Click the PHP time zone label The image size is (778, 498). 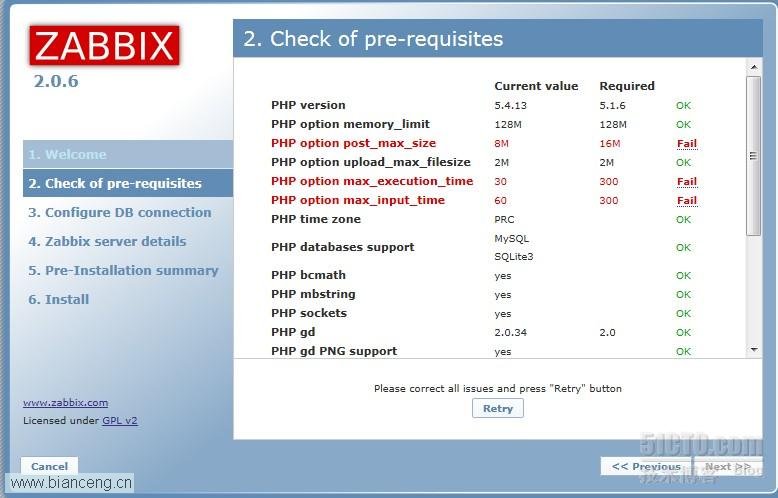[316, 219]
